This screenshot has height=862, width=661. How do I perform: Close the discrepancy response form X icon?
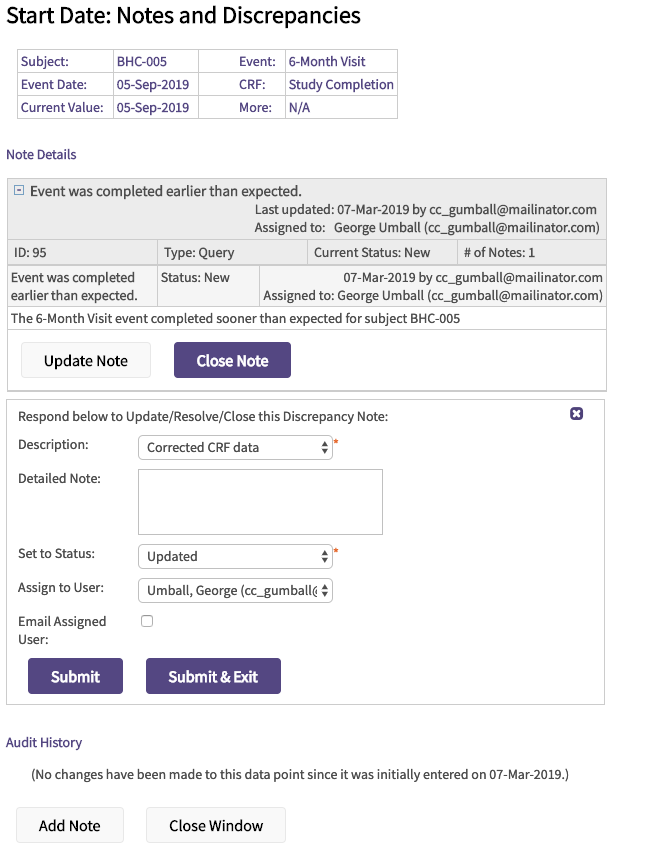point(576,414)
